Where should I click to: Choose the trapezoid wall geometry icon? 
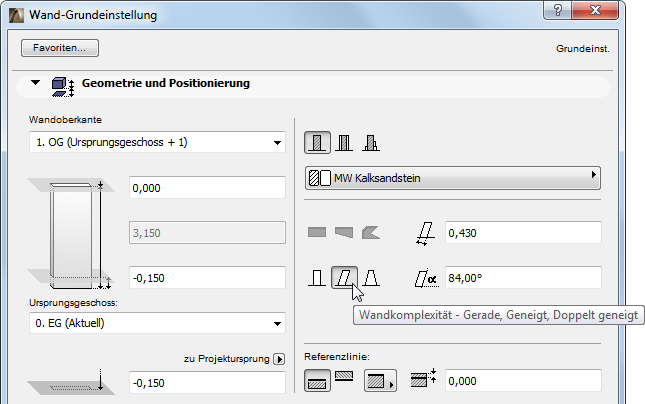point(344,232)
